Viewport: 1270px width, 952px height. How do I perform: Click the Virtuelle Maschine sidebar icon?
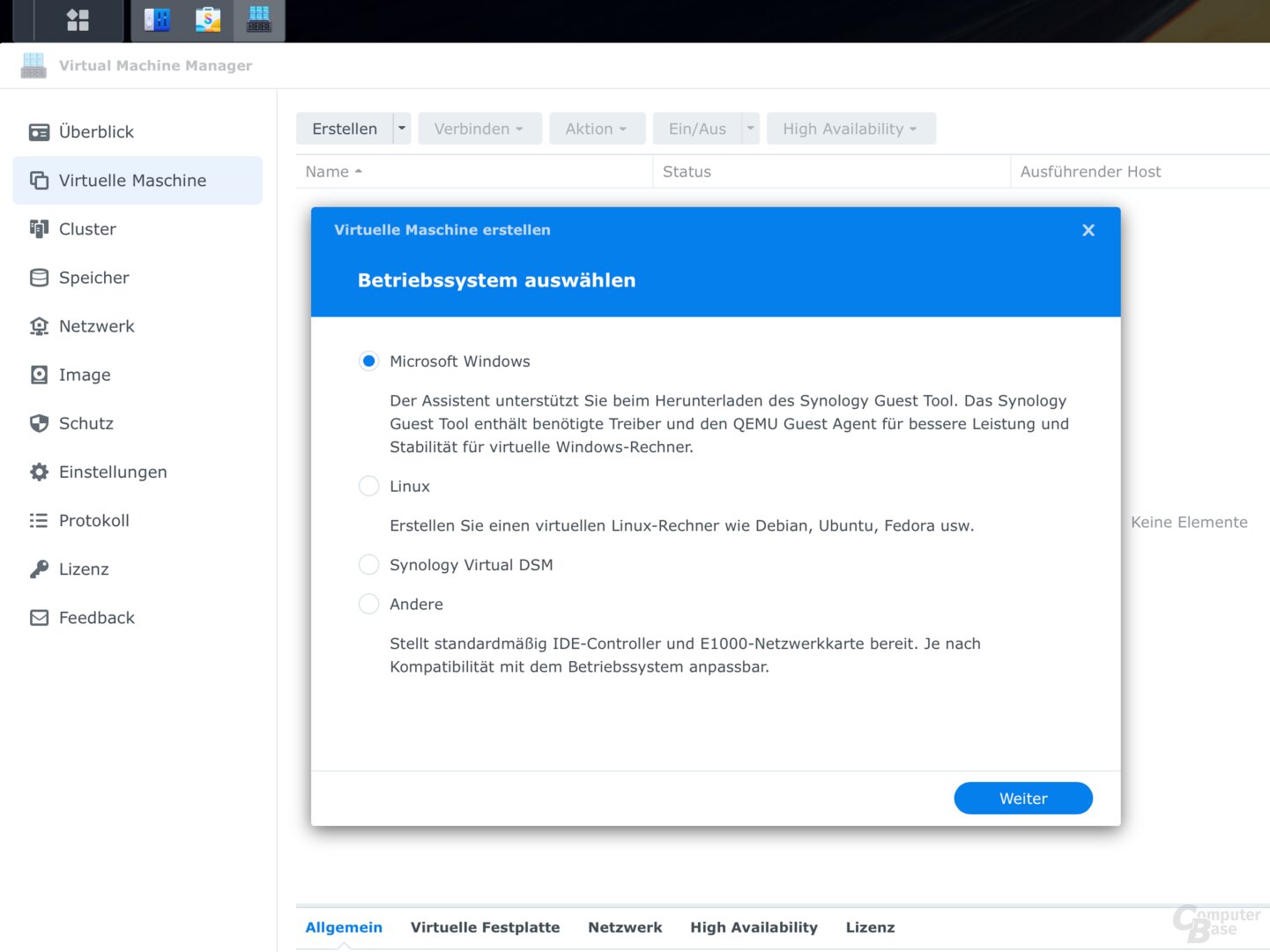pos(39,181)
